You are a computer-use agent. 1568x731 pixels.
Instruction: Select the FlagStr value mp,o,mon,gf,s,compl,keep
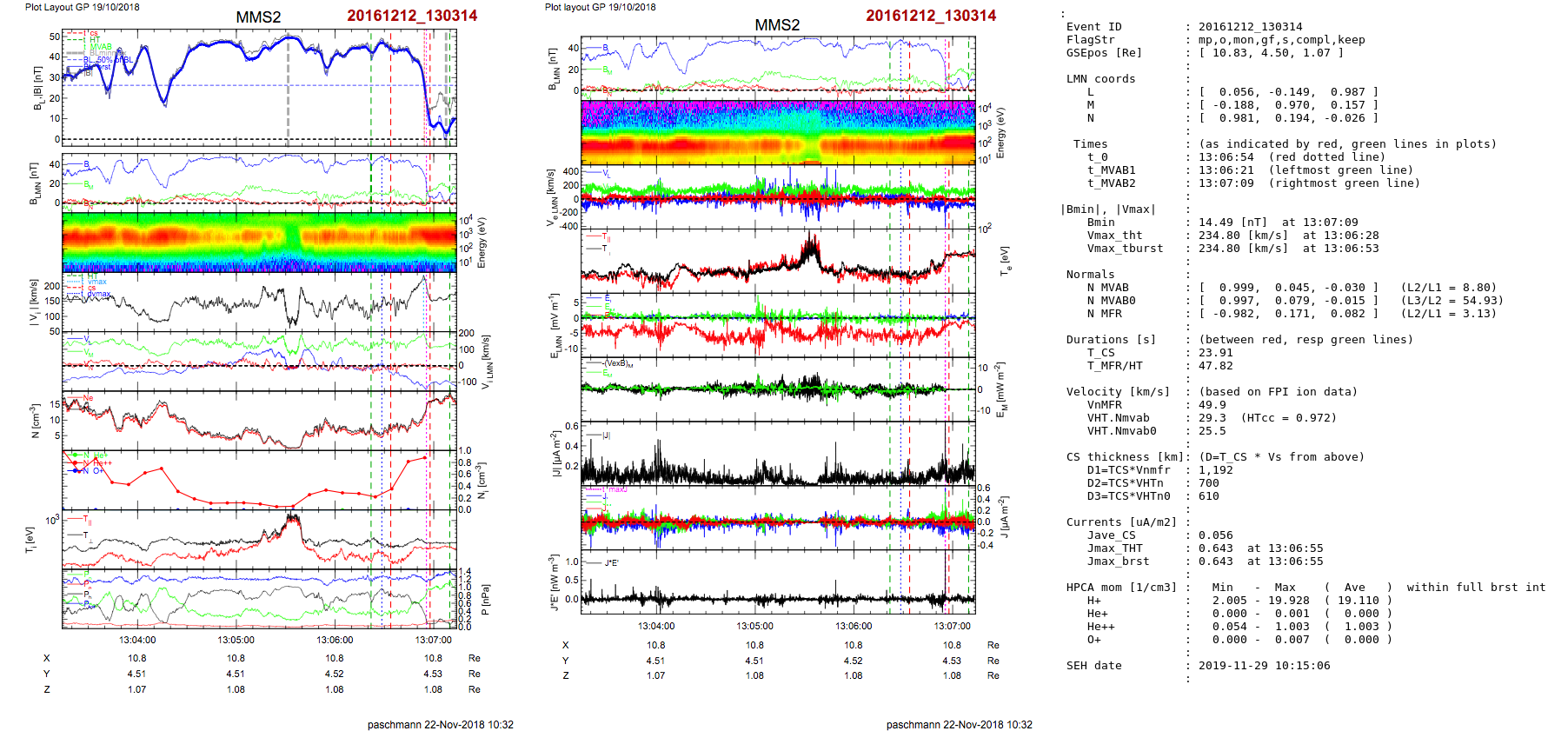click(1281, 40)
